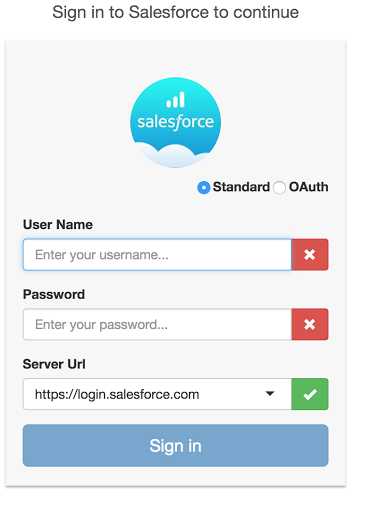This screenshot has height=512, width=371.
Task: Click the Sign in button
Action: (x=175, y=445)
